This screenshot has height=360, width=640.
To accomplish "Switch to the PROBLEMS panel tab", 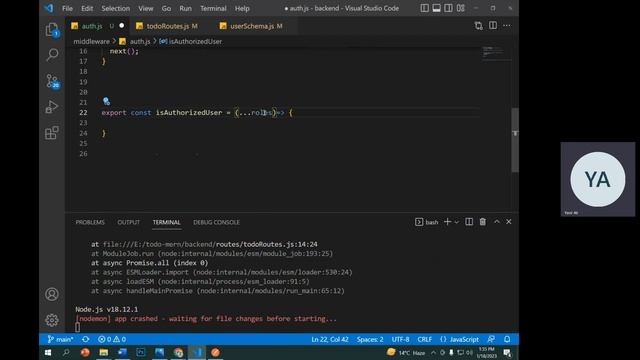I will (x=90, y=222).
